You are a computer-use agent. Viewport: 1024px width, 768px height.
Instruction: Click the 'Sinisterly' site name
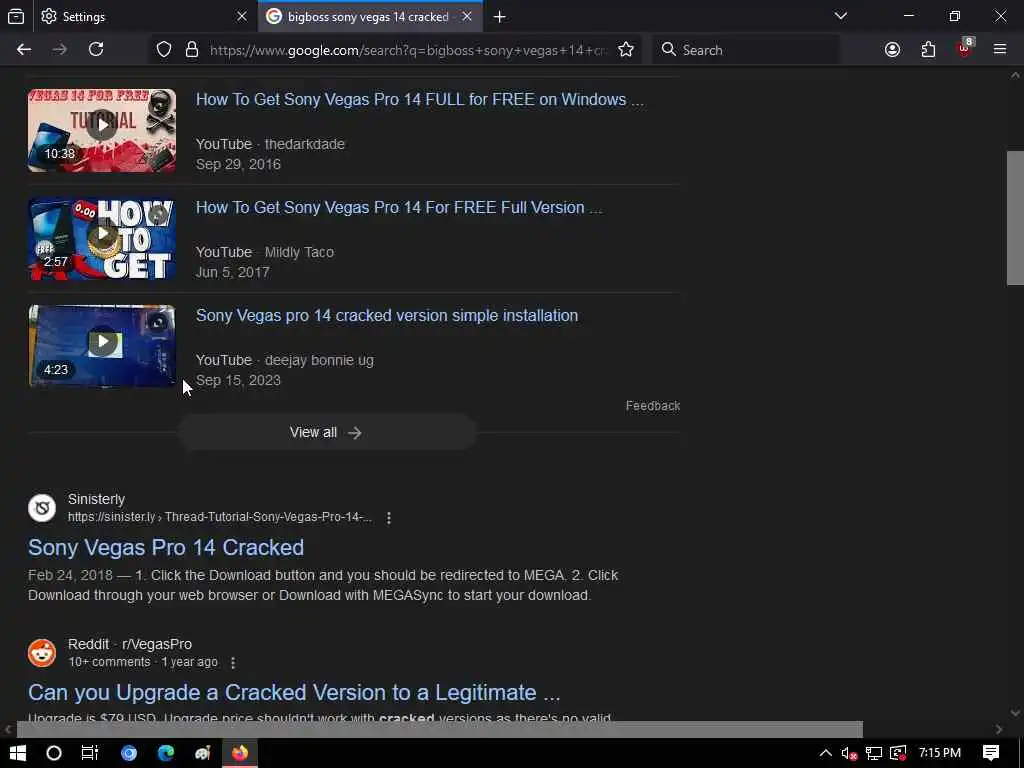[x=96, y=499]
